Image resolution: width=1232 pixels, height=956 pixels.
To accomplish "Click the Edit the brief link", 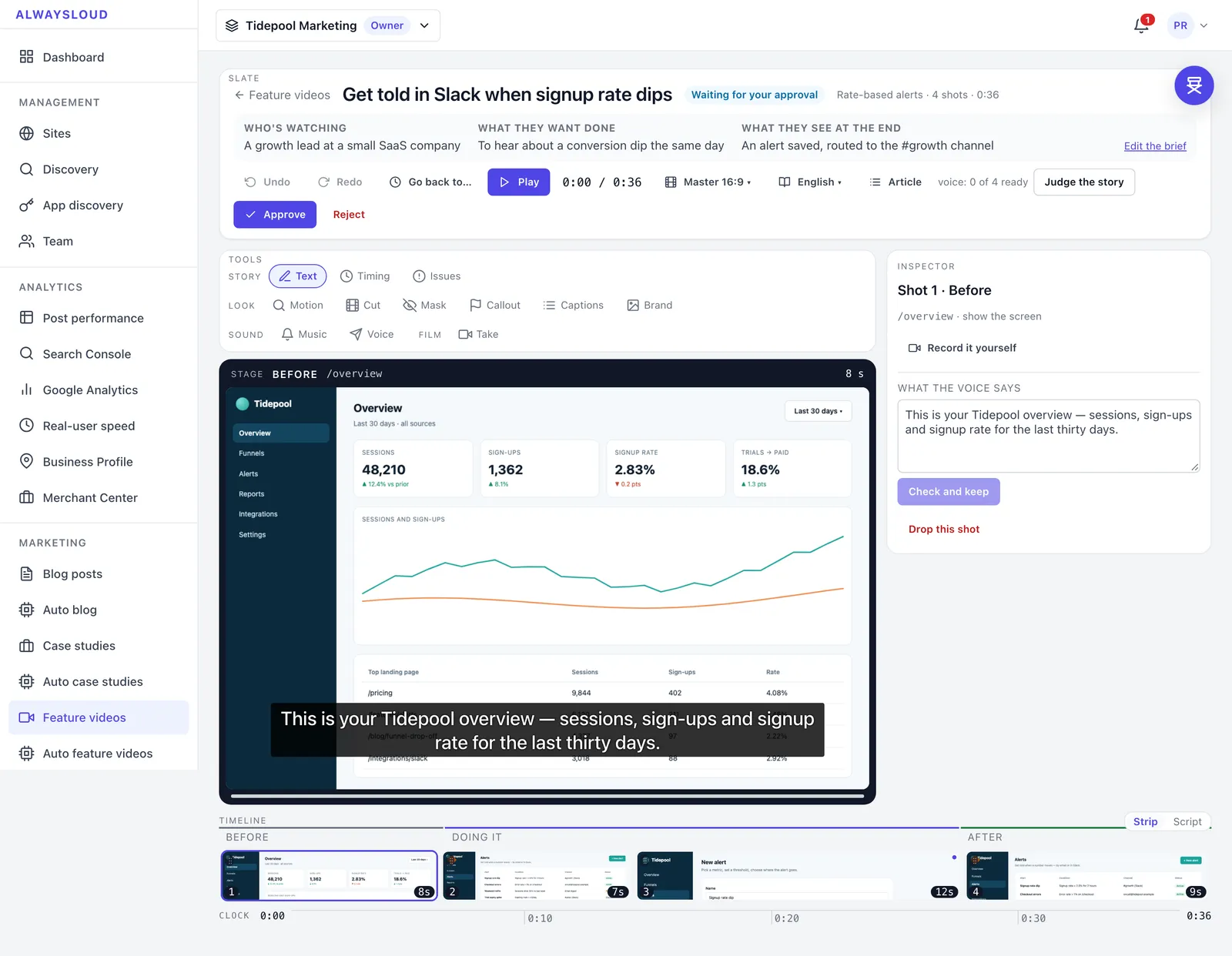I will (1155, 146).
